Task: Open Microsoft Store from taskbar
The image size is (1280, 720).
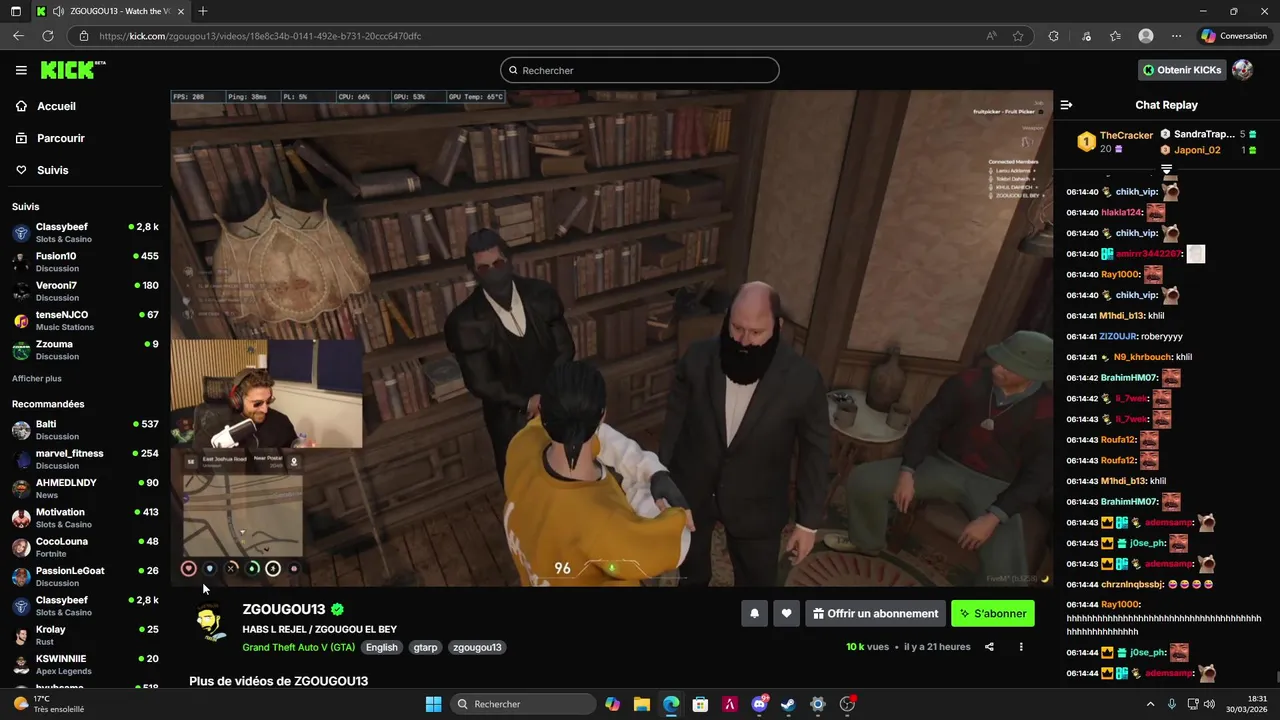Action: (x=700, y=704)
